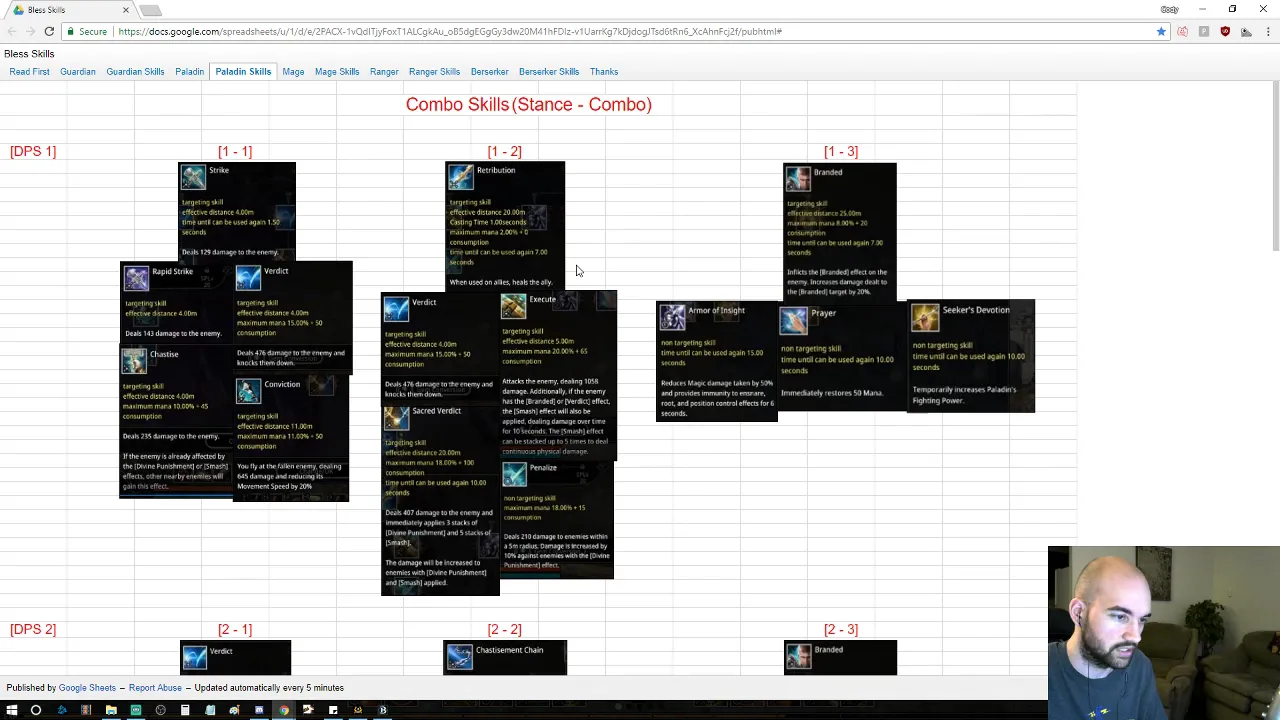Image resolution: width=1280 pixels, height=720 pixels.
Task: Switch to Chrome in the taskbar
Action: point(284,711)
